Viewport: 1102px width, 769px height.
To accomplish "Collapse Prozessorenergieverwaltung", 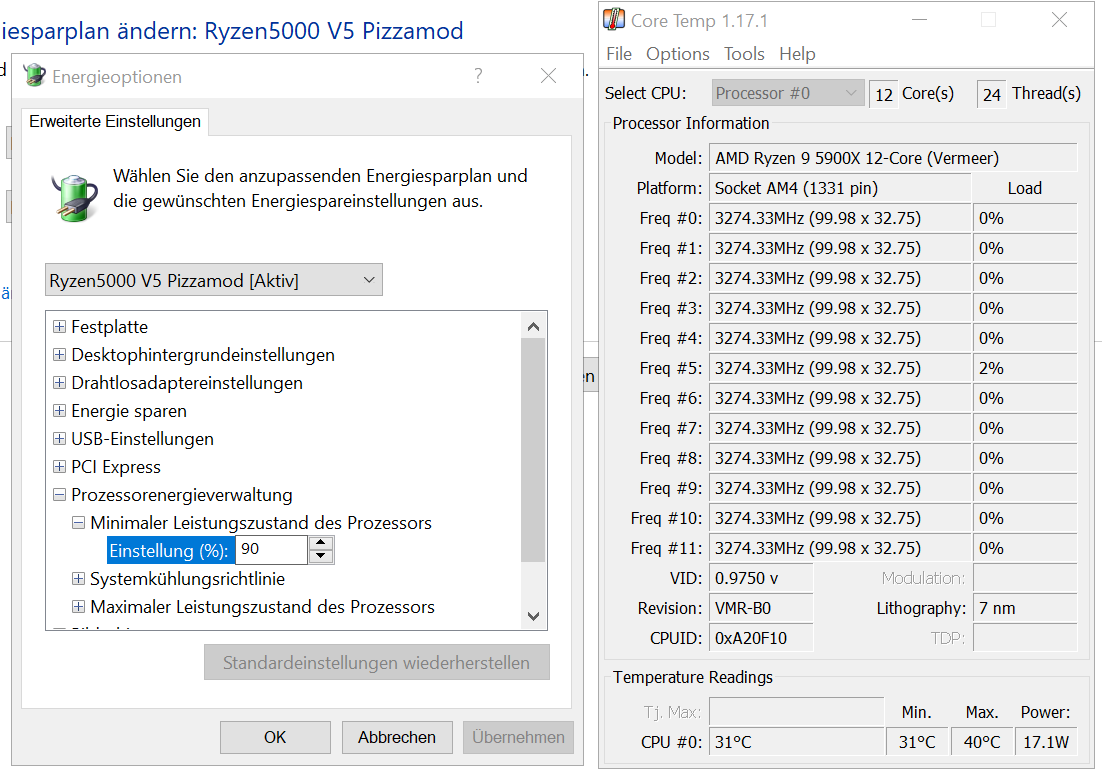I will click(58, 494).
